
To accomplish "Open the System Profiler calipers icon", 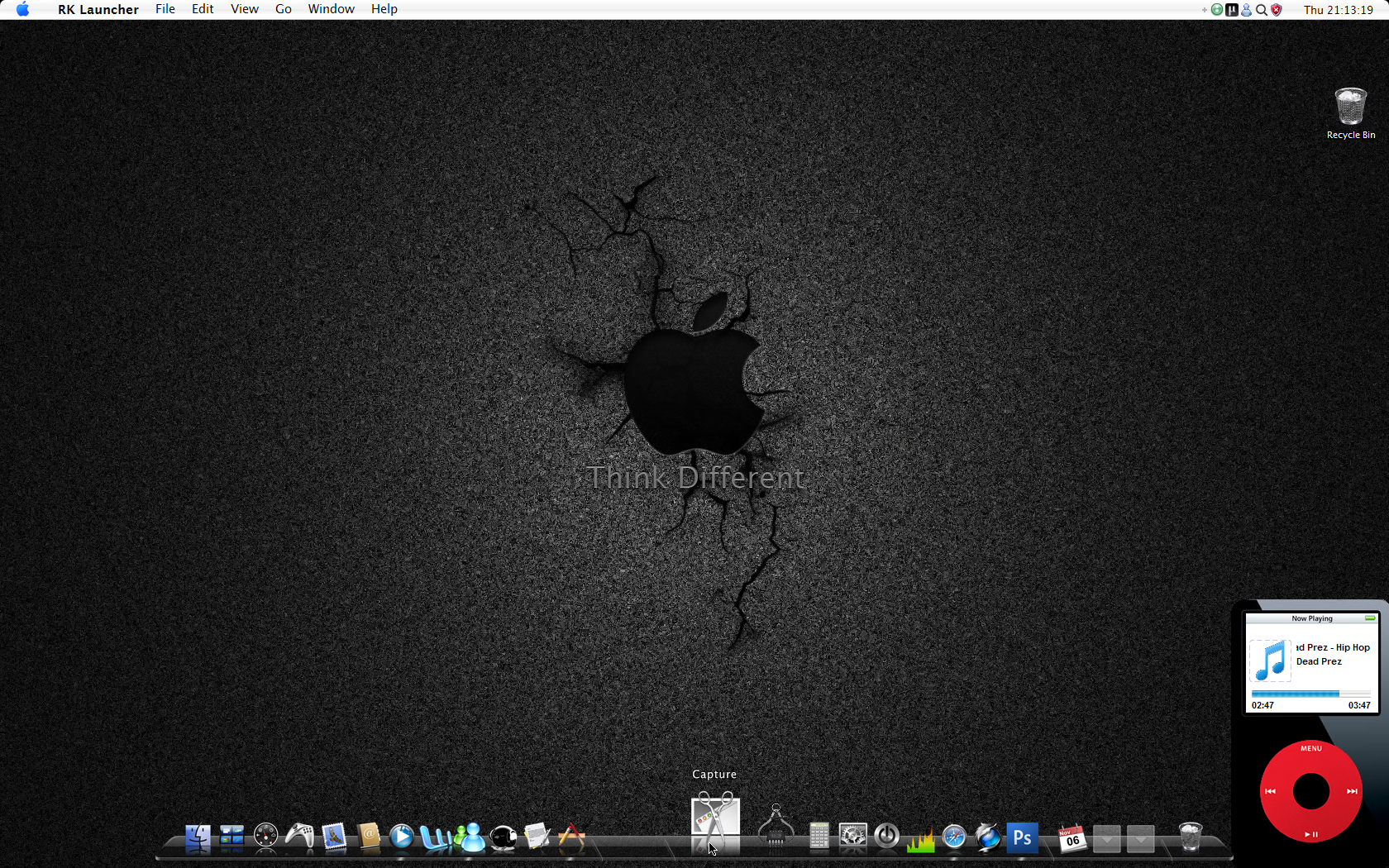I will [776, 824].
